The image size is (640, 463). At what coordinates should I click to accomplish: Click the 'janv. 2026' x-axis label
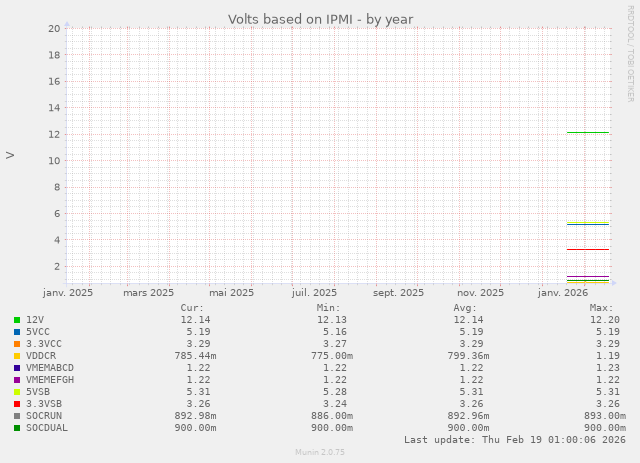(563, 293)
